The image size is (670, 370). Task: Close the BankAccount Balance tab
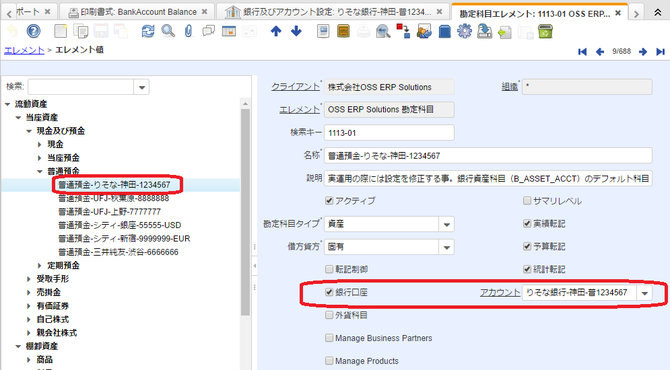pos(205,12)
